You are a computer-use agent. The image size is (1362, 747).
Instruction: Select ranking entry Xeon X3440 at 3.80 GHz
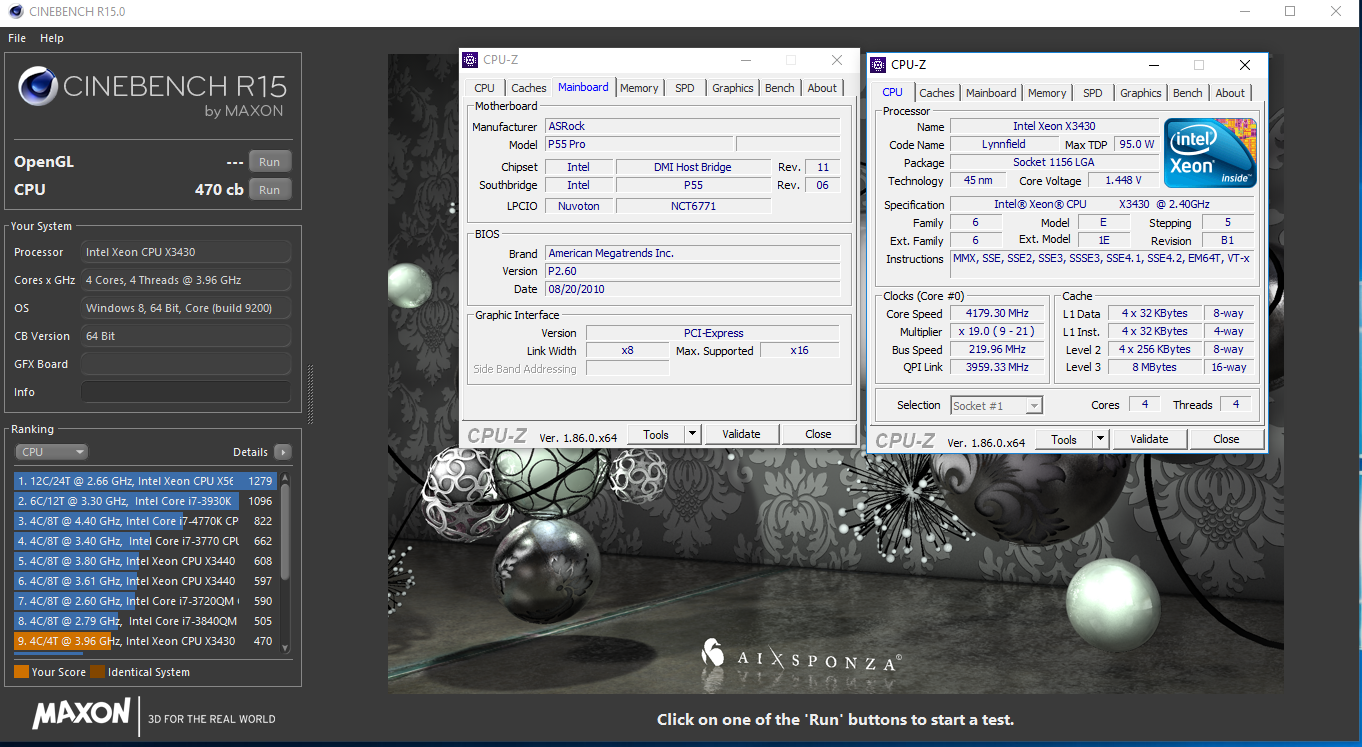coord(145,561)
